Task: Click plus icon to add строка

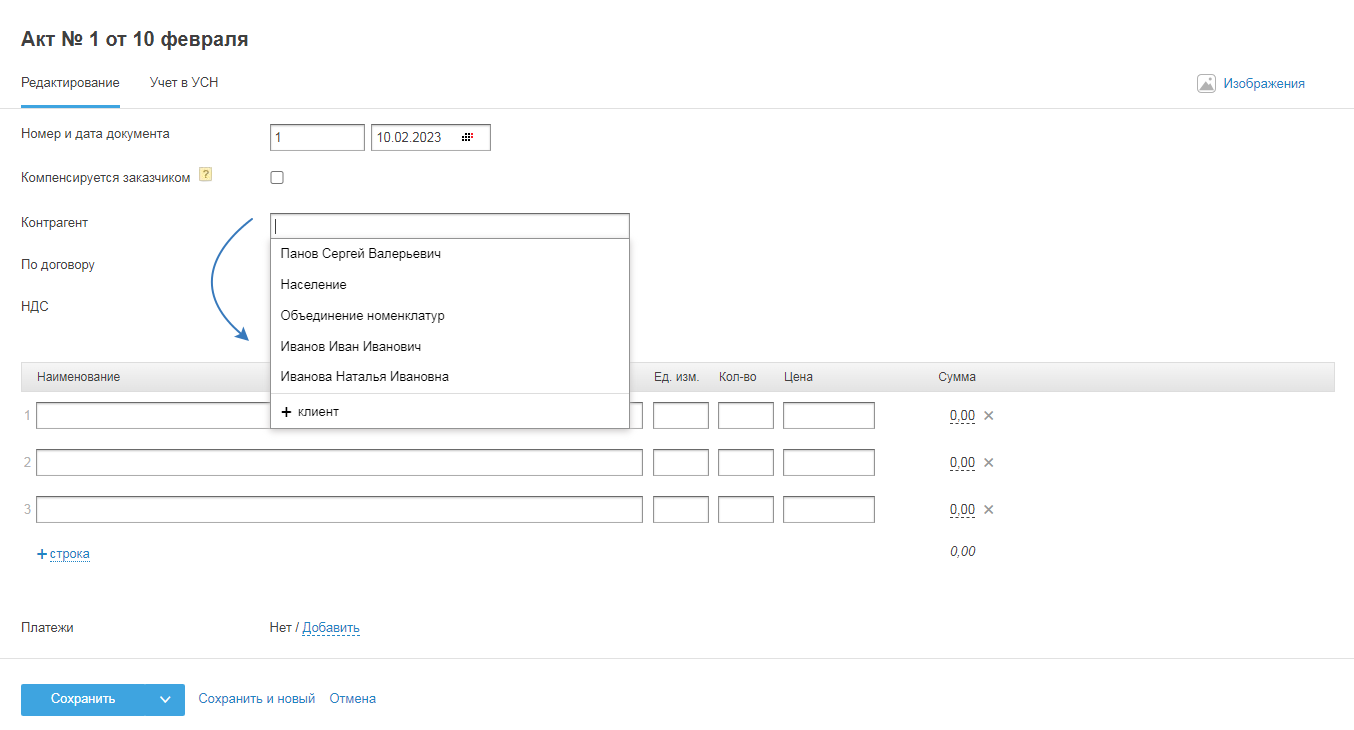Action: tap(42, 554)
